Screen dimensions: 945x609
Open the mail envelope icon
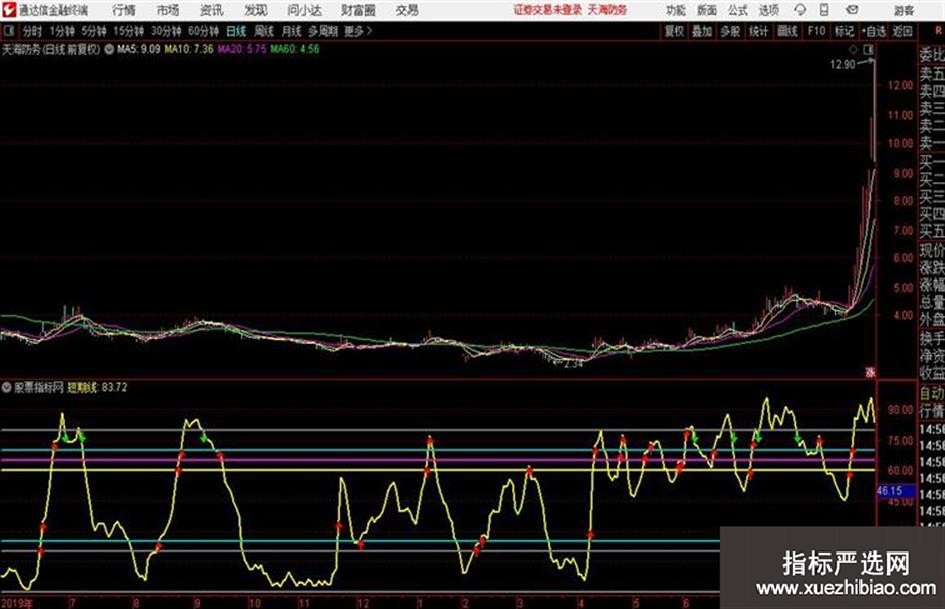(852, 10)
